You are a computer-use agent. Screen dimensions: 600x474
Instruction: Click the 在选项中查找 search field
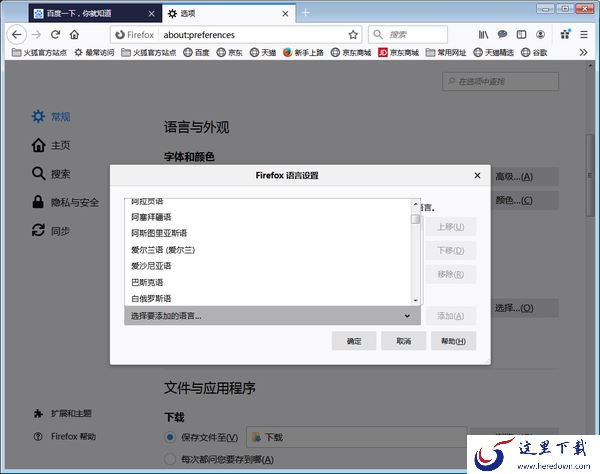point(501,81)
